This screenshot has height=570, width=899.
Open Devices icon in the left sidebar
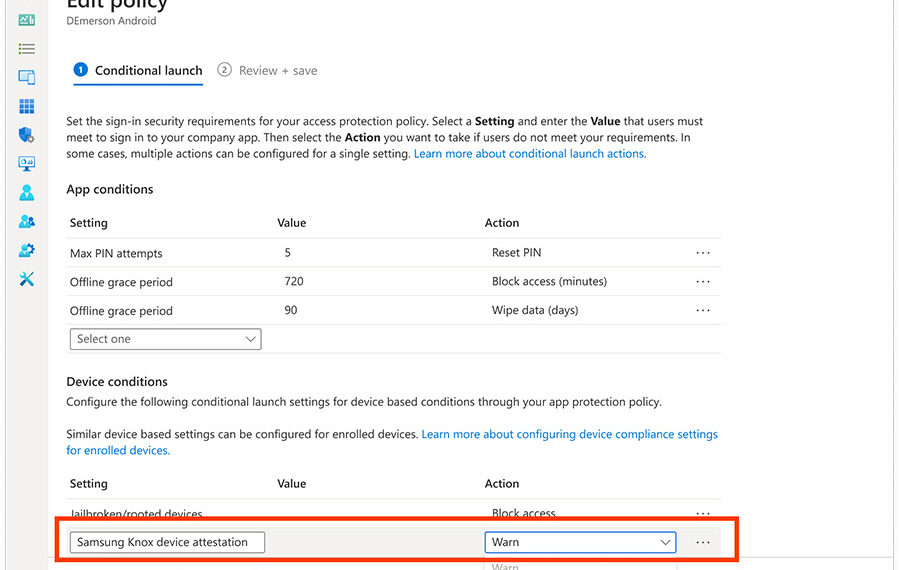coord(26,77)
